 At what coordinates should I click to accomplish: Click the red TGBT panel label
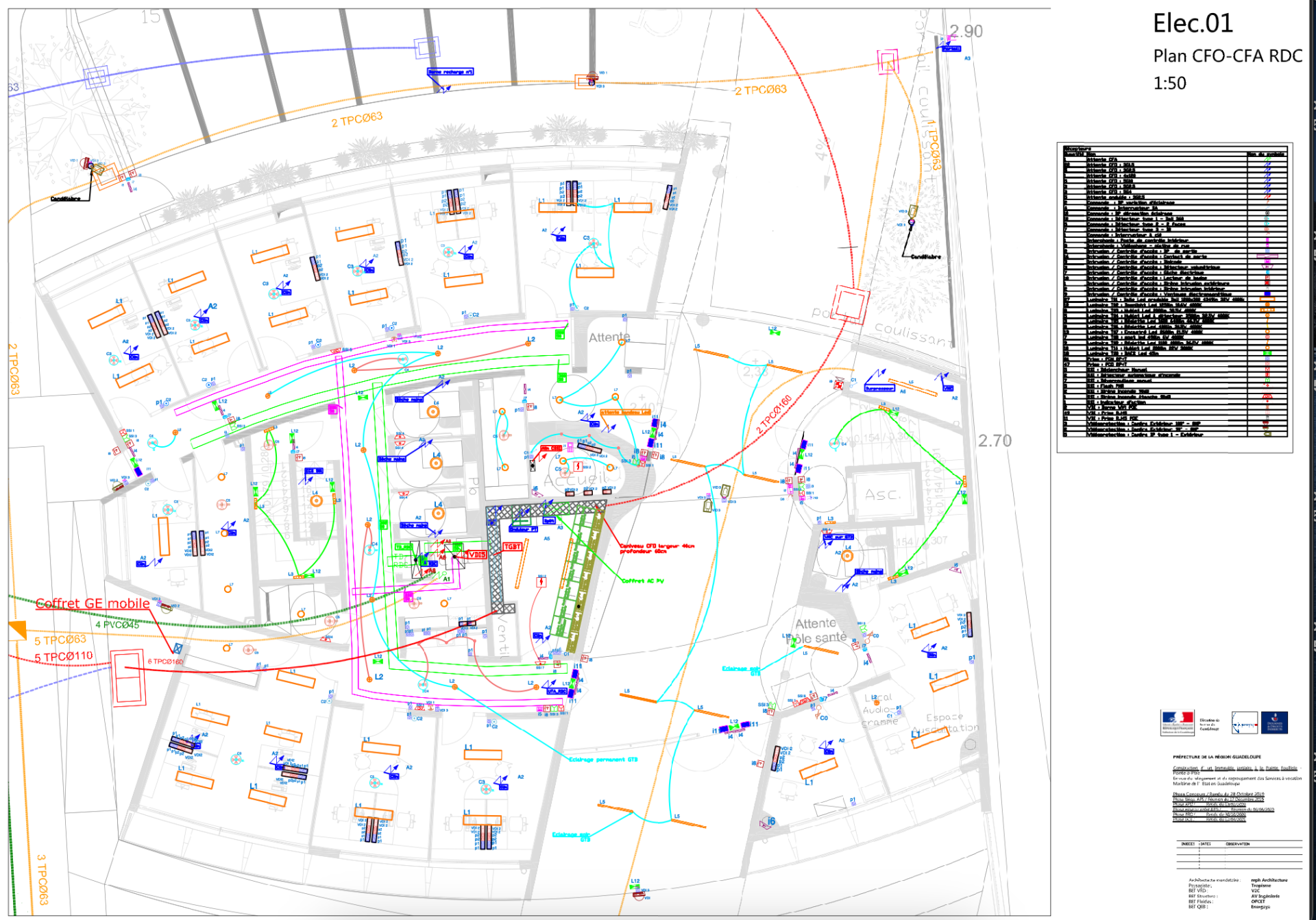coord(513,546)
